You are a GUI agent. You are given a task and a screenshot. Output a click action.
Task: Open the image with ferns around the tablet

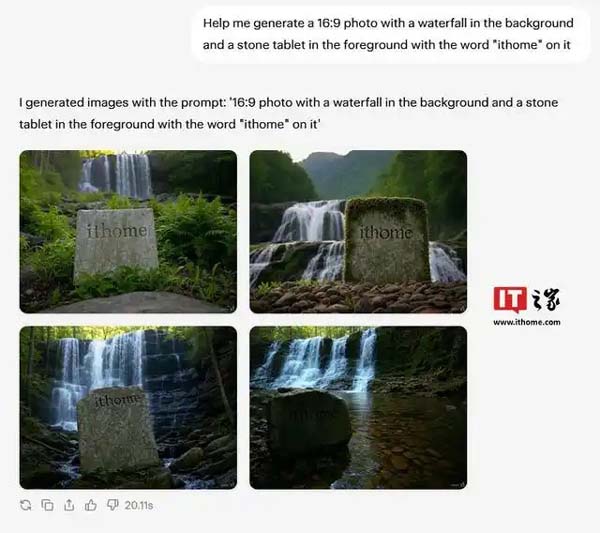pyautogui.click(x=128, y=231)
